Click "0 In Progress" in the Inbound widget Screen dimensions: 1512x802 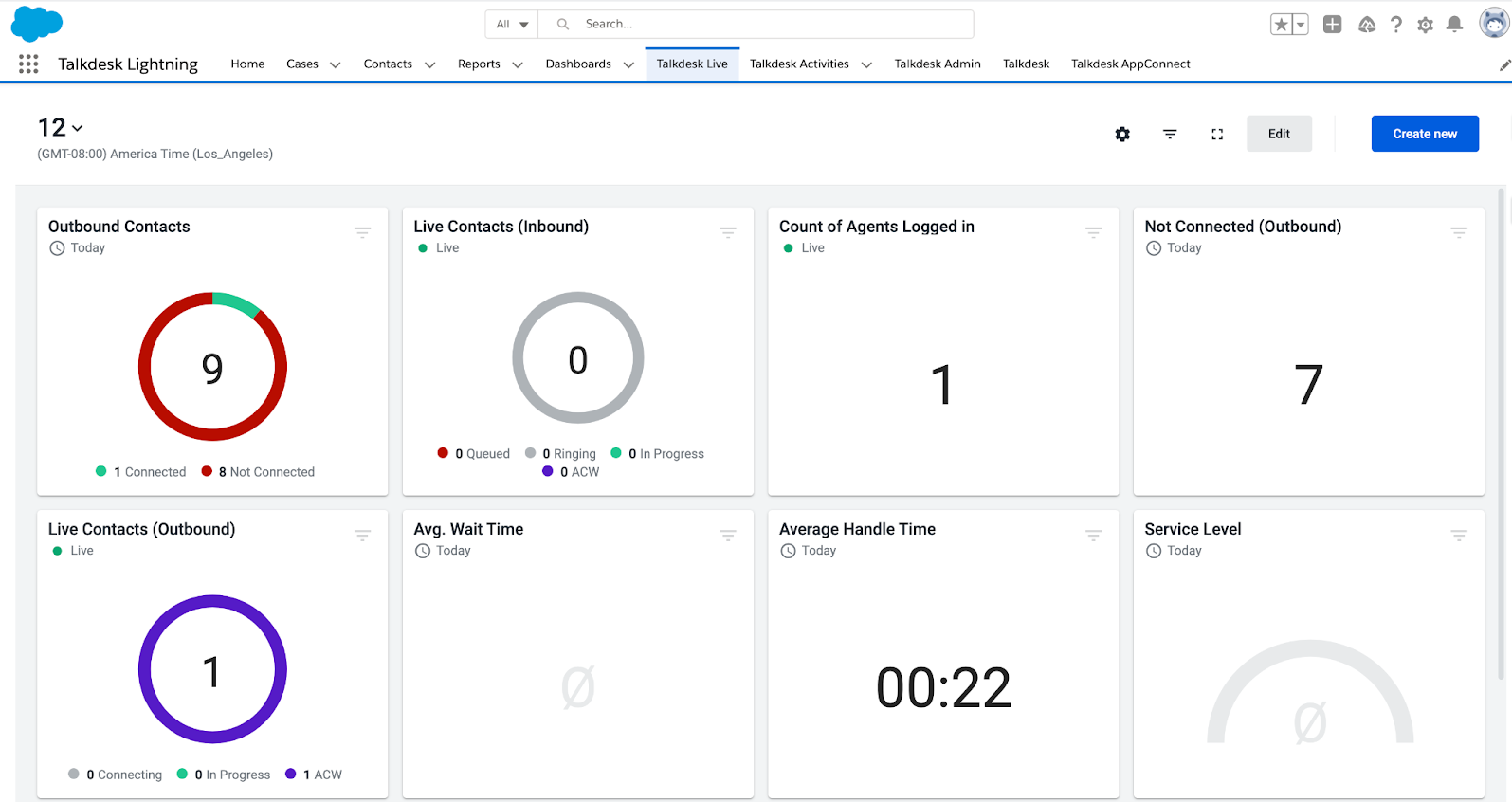click(x=658, y=453)
